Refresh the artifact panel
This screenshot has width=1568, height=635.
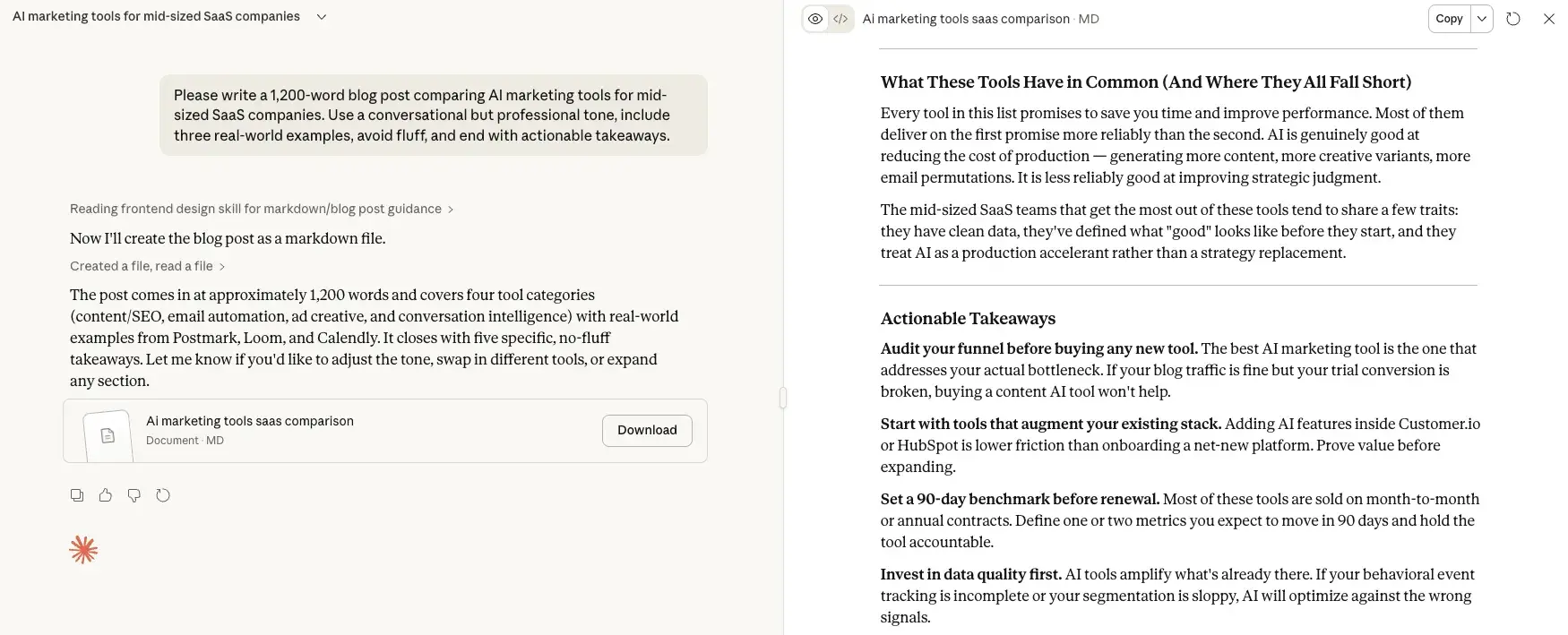[x=1513, y=19]
